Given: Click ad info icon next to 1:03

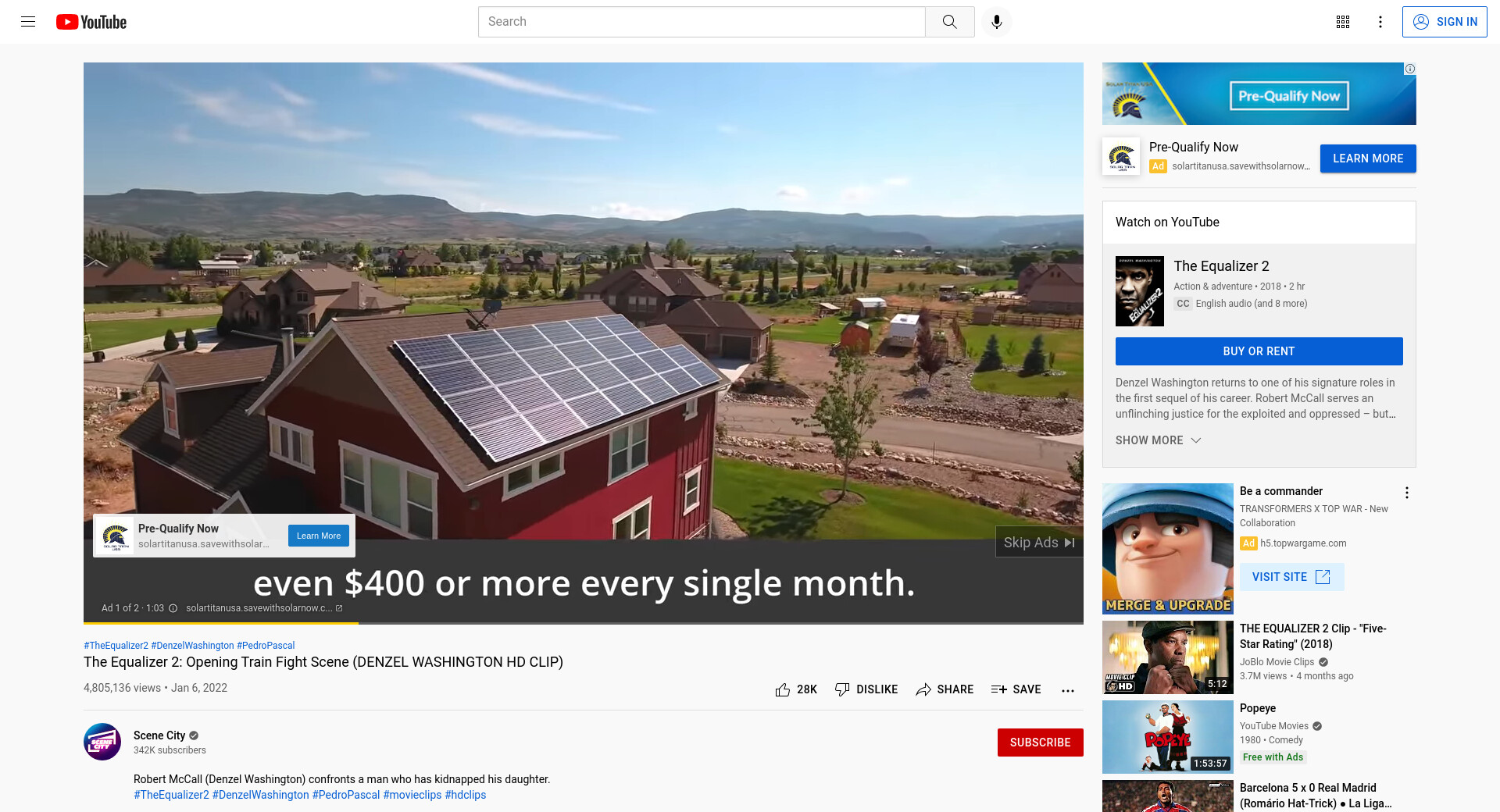Looking at the screenshot, I should click(173, 608).
